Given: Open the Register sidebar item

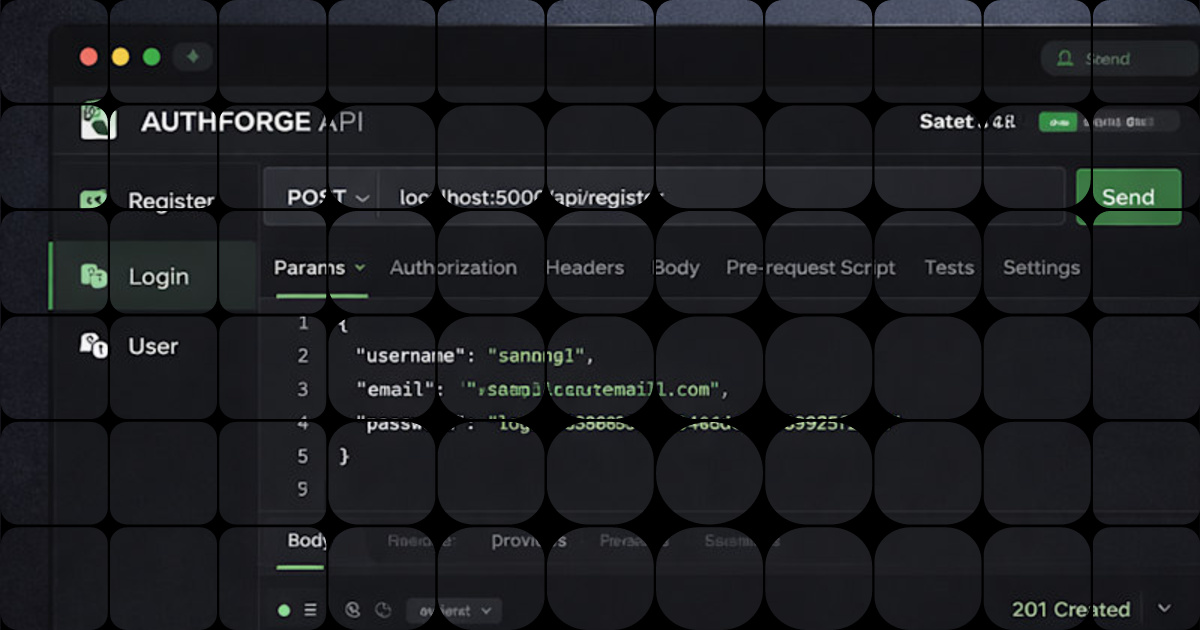Looking at the screenshot, I should [152, 201].
